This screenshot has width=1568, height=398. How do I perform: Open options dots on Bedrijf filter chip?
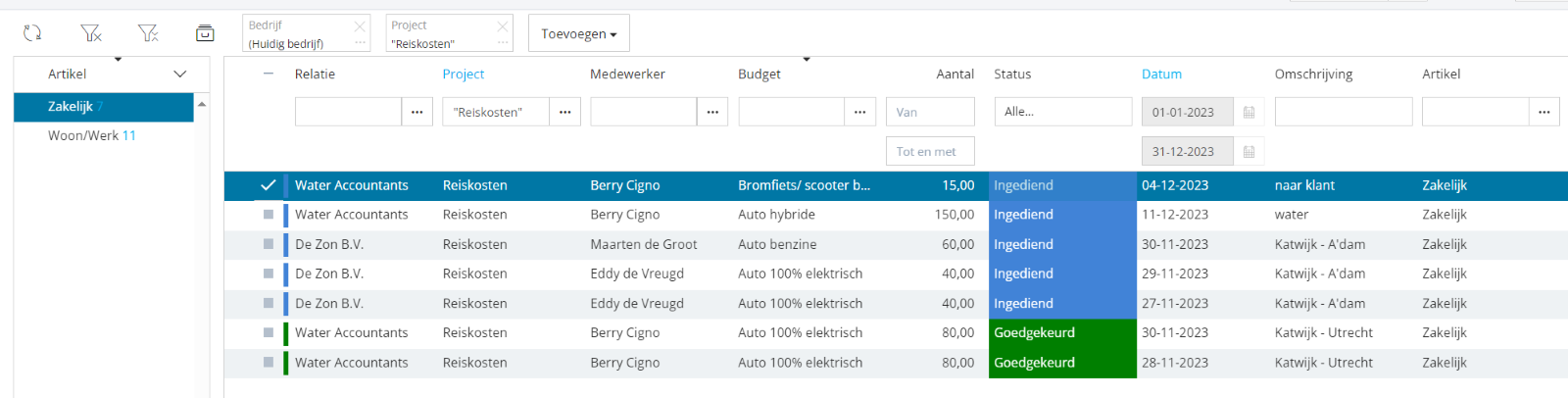coord(360,43)
